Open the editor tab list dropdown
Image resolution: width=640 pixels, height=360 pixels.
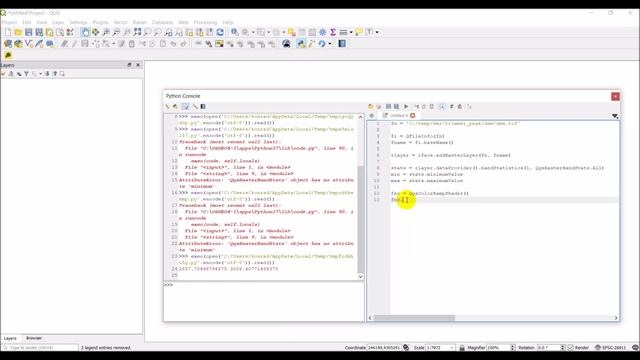615,116
